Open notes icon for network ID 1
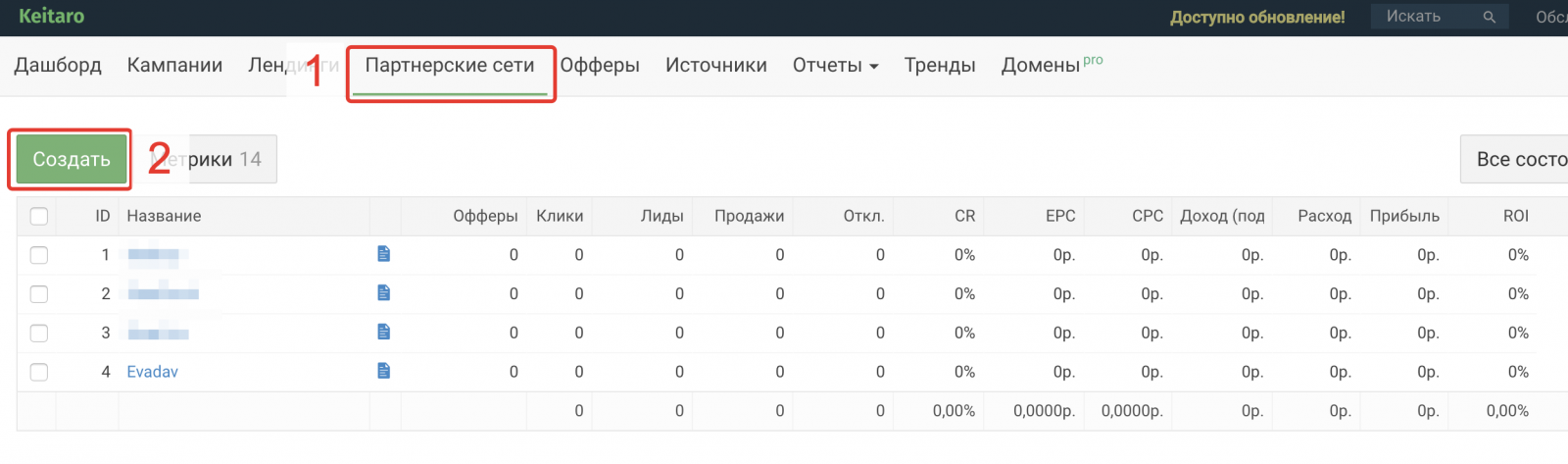The image size is (1568, 464). pyautogui.click(x=383, y=254)
